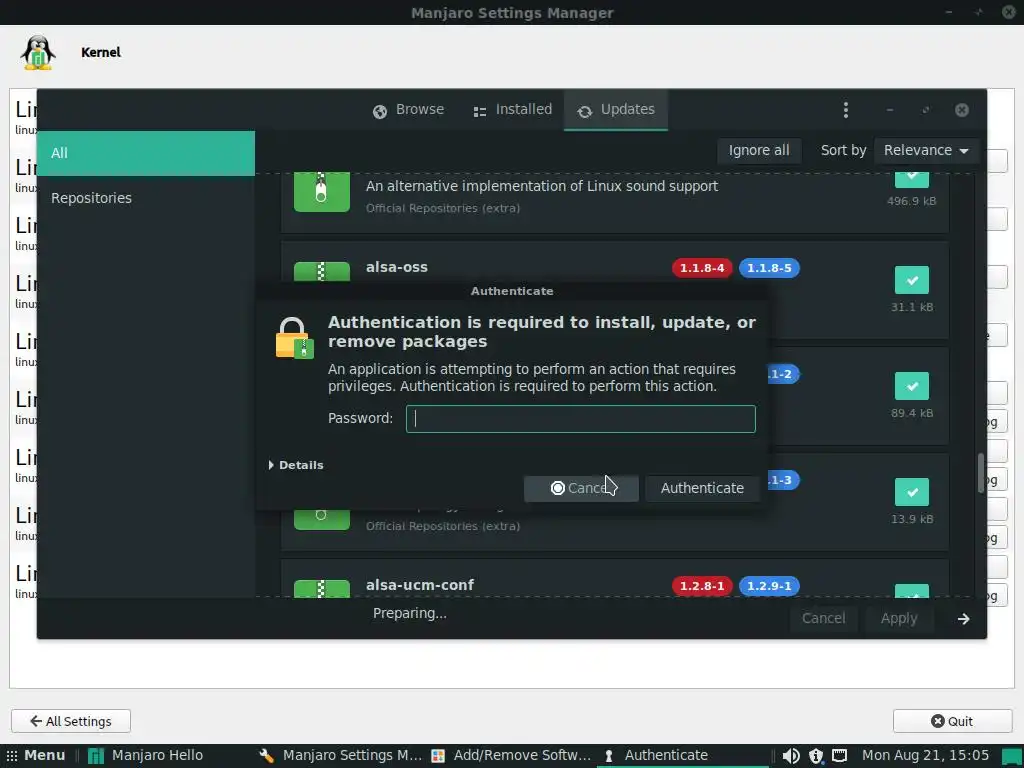
Task: Click the info tray icon
Action: pos(816,756)
